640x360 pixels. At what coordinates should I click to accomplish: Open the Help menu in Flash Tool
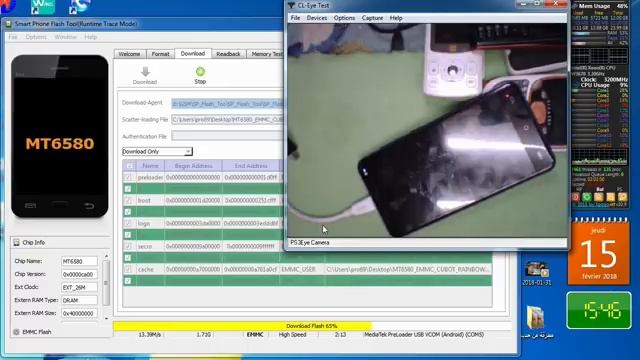click(x=91, y=37)
